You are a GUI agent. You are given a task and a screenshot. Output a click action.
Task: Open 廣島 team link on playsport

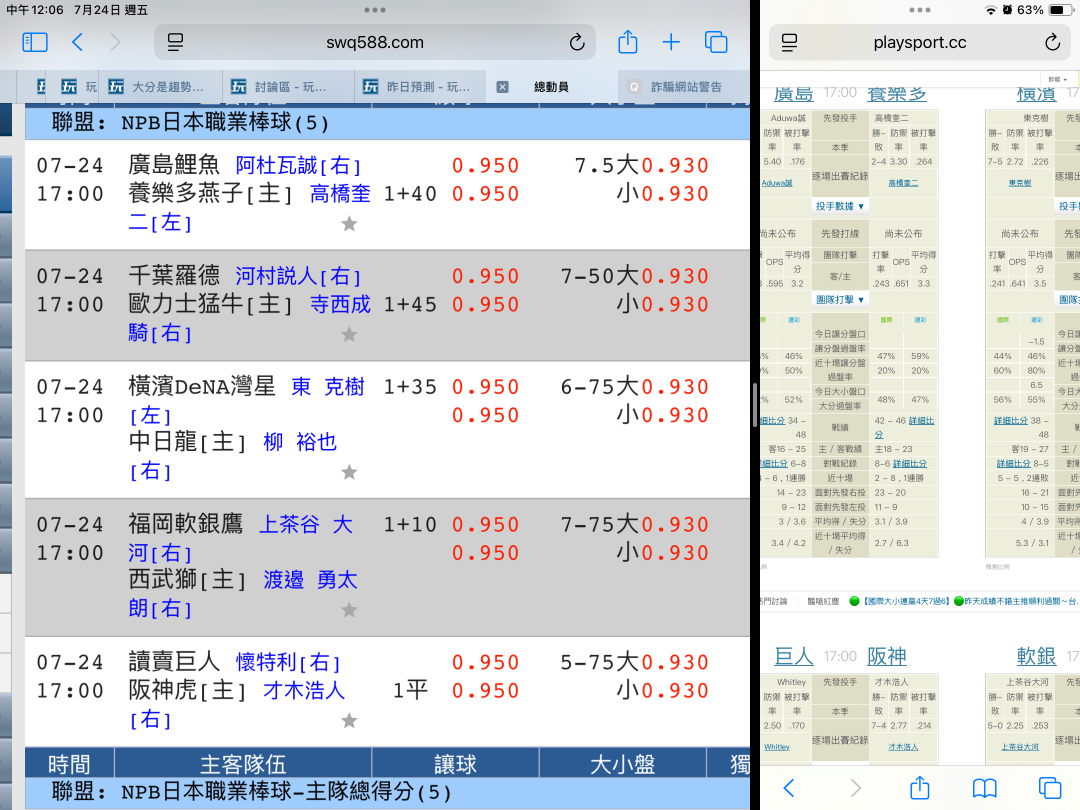coord(793,94)
